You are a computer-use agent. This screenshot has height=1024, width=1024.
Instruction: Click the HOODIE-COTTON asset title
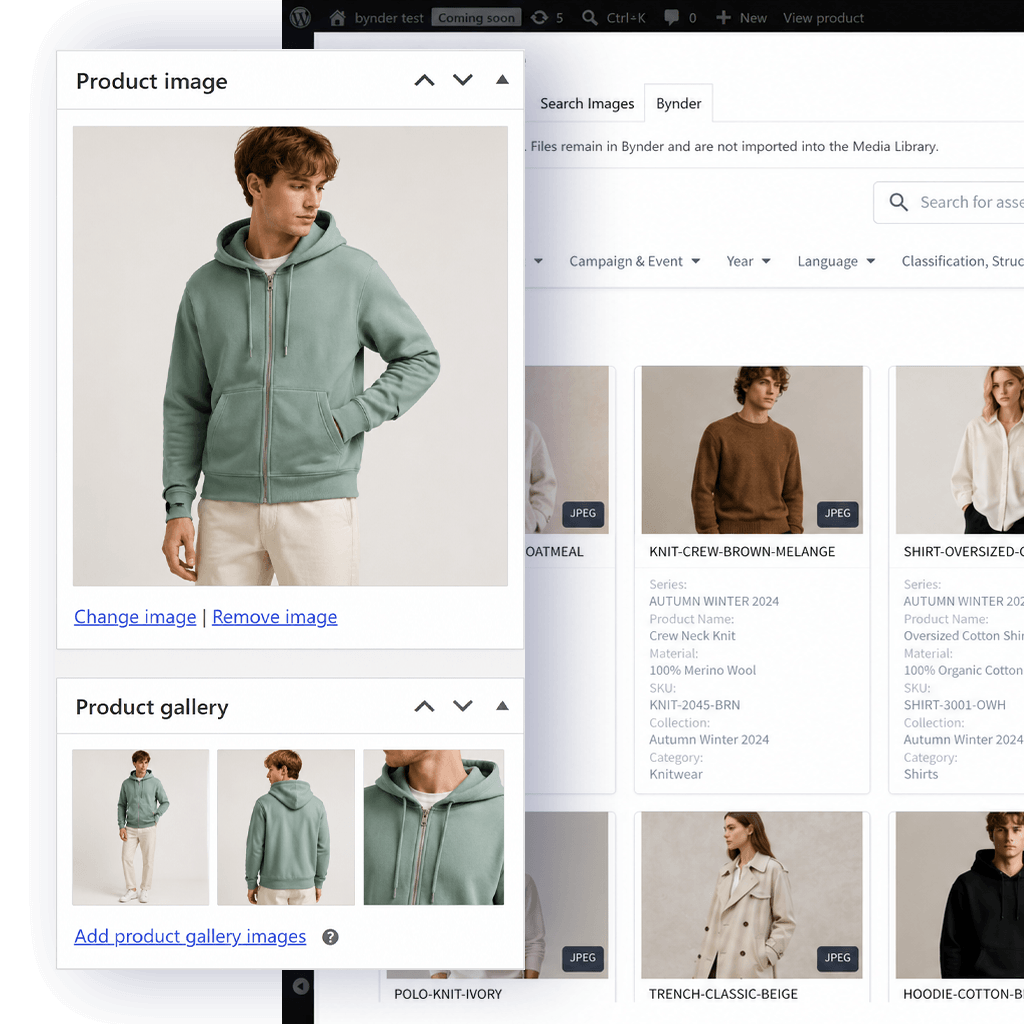coord(963,994)
